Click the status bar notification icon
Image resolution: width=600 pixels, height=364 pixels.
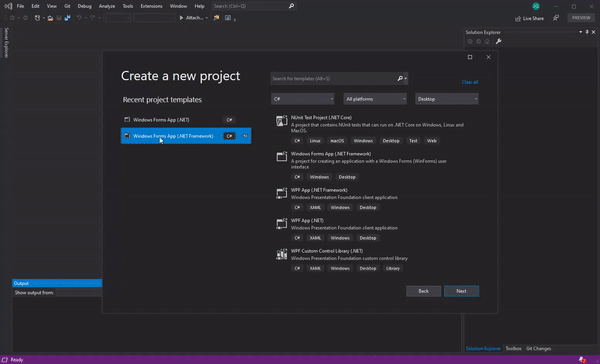point(582,360)
